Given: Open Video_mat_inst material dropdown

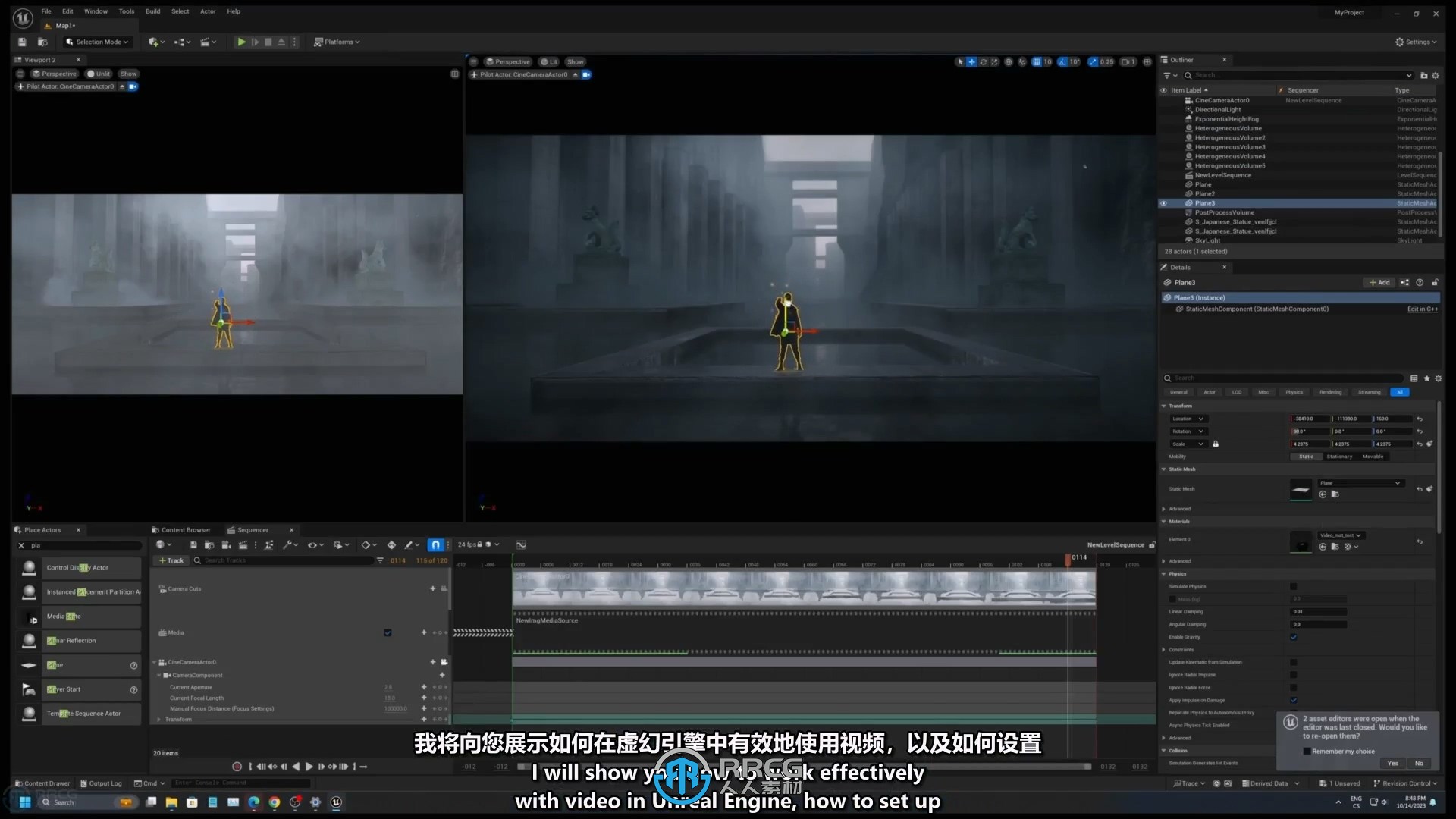Looking at the screenshot, I should pos(1341,535).
